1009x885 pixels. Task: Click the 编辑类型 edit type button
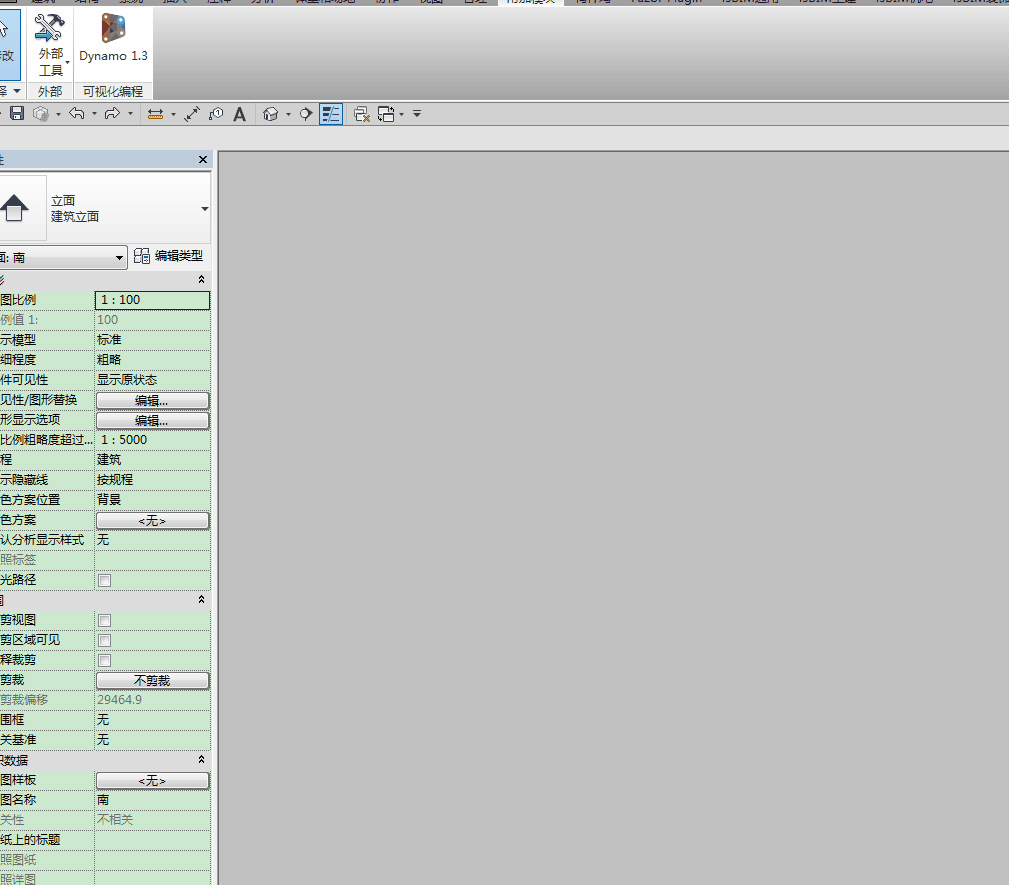point(169,256)
